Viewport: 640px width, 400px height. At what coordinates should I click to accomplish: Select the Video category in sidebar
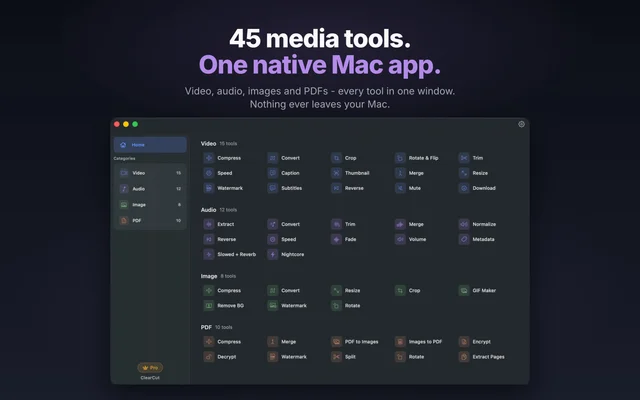(x=150, y=173)
